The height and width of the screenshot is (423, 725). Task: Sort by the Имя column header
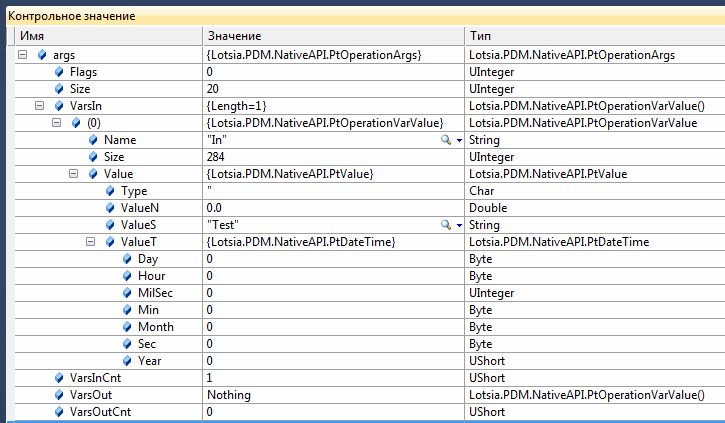[x=100, y=36]
